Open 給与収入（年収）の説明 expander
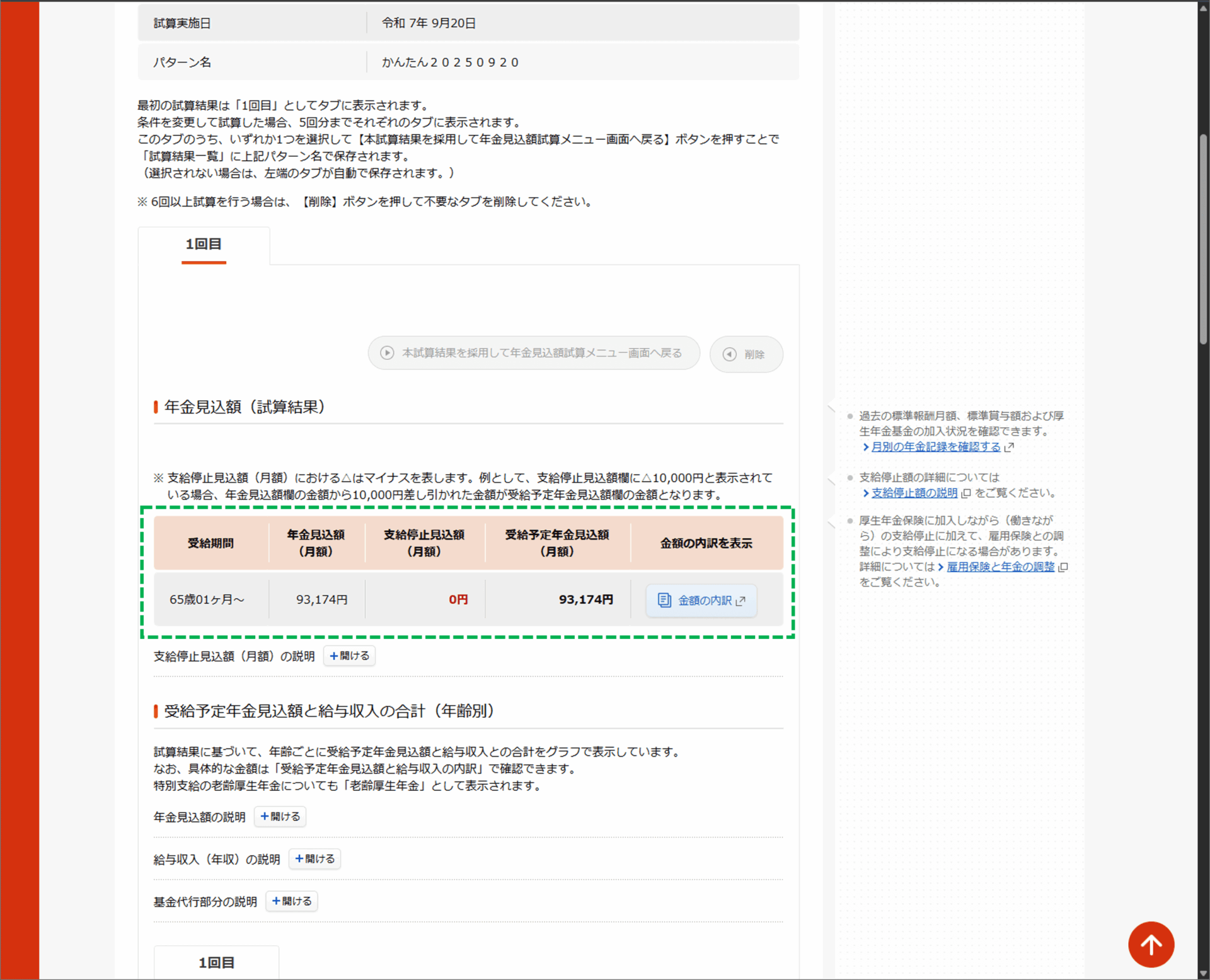The image size is (1210, 980). 315,858
